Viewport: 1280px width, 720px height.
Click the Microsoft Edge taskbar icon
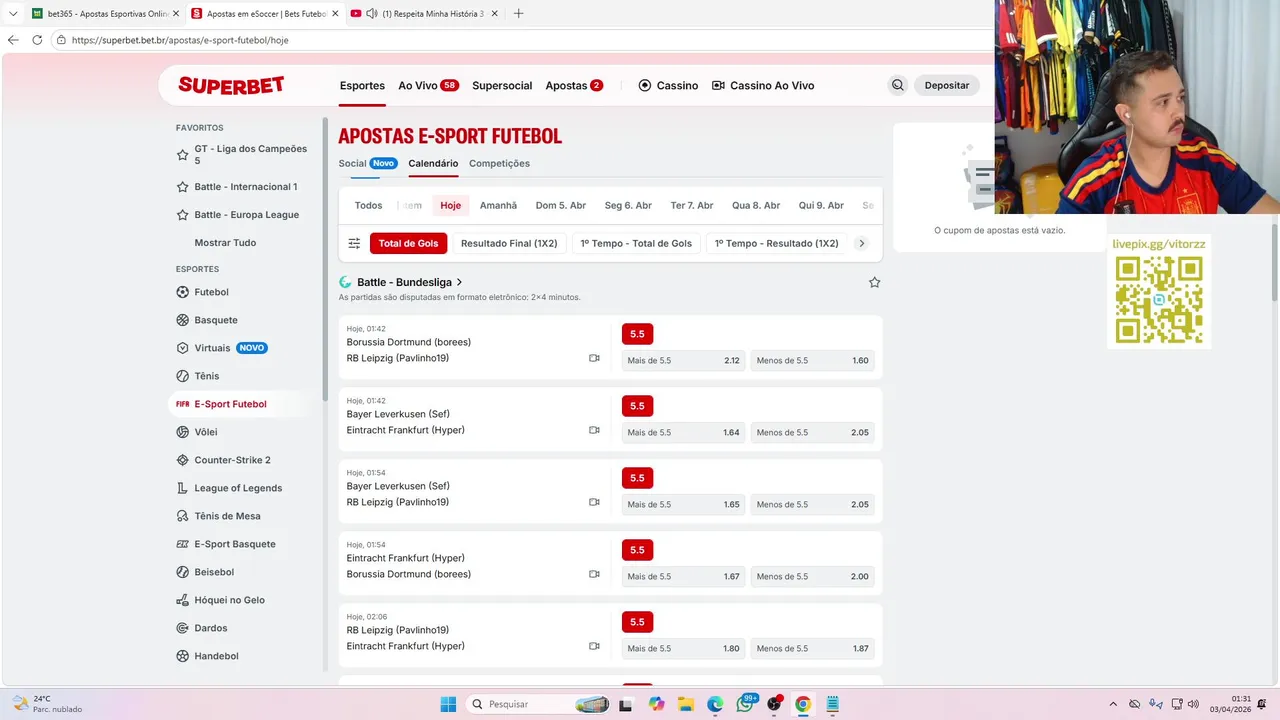coord(715,704)
